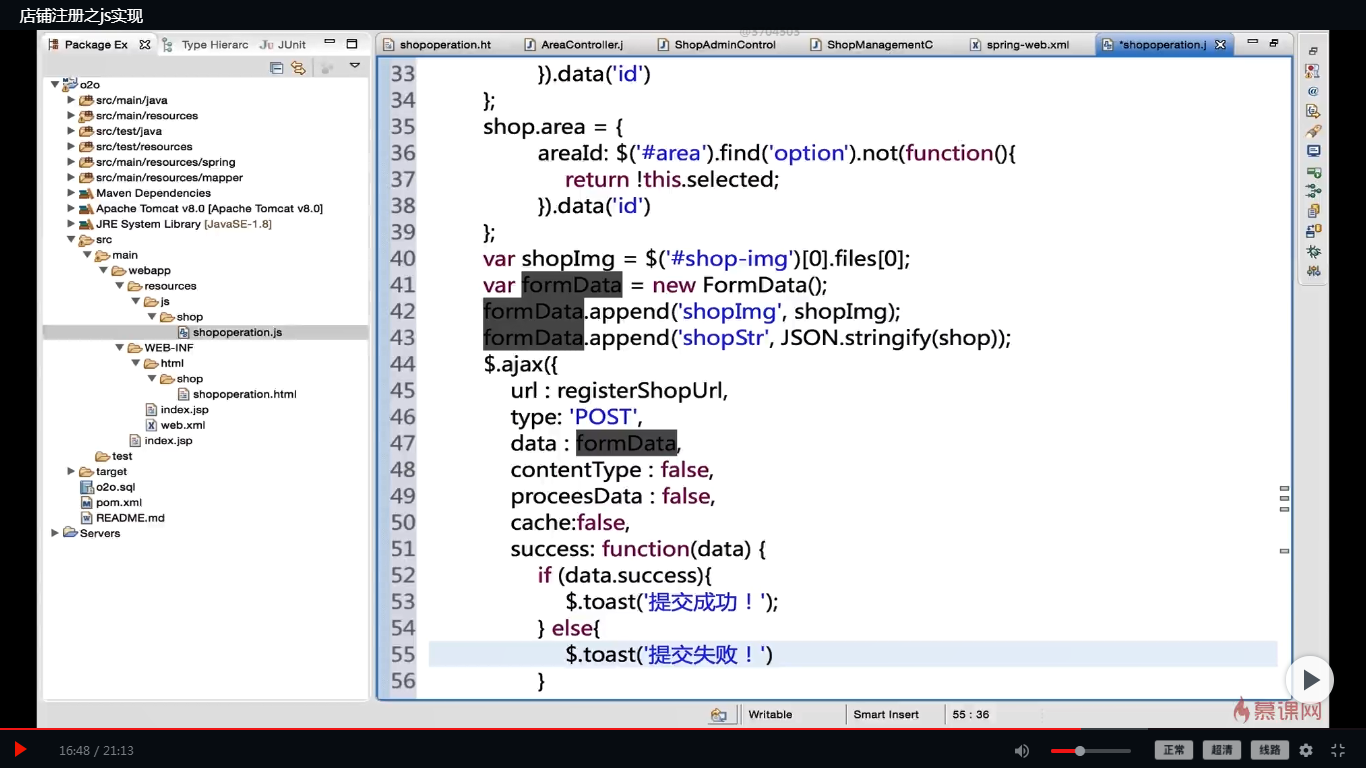Select pom.xml in the tree

pos(119,502)
